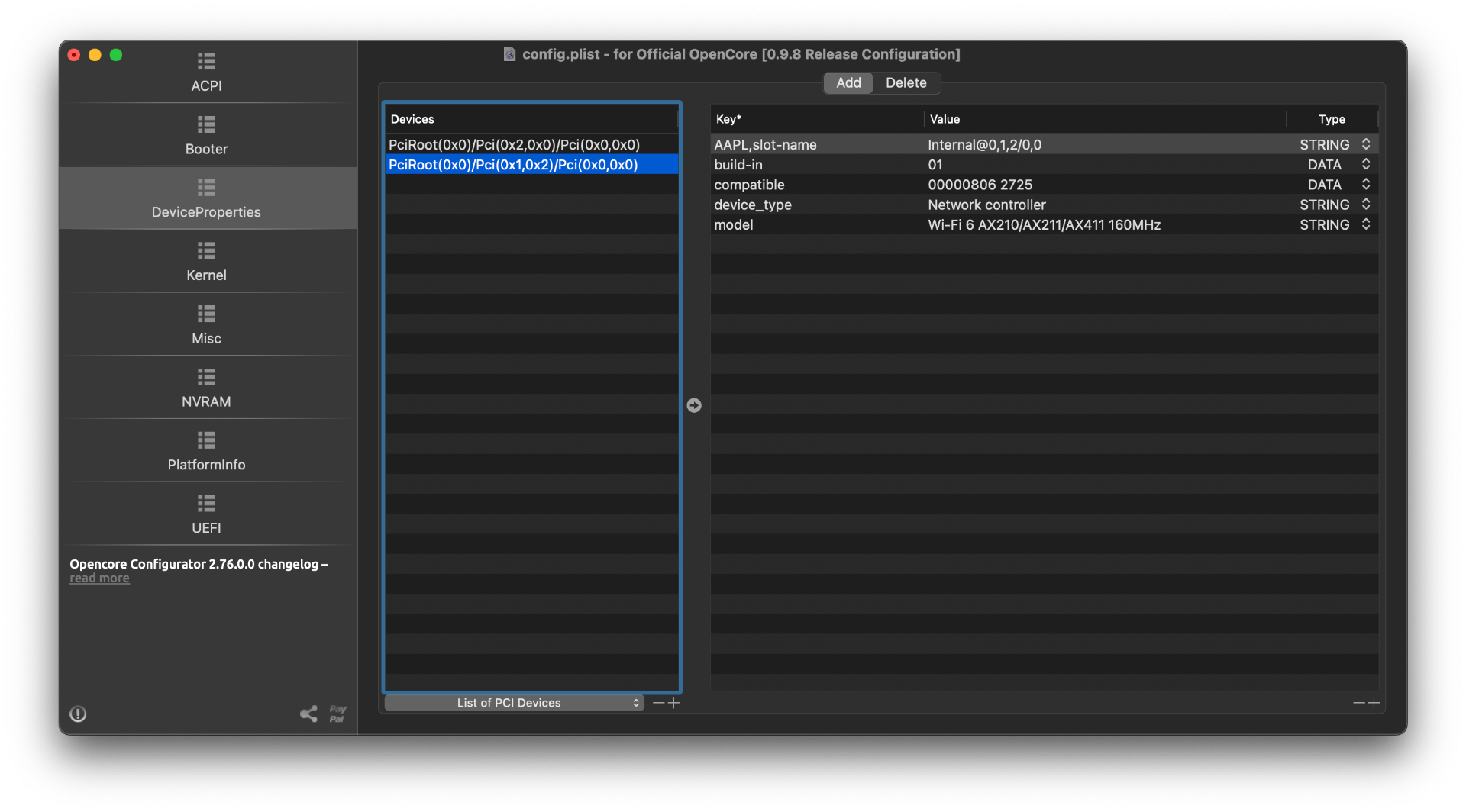
Task: Select the AAPL,slot-name key cell
Action: pos(765,144)
